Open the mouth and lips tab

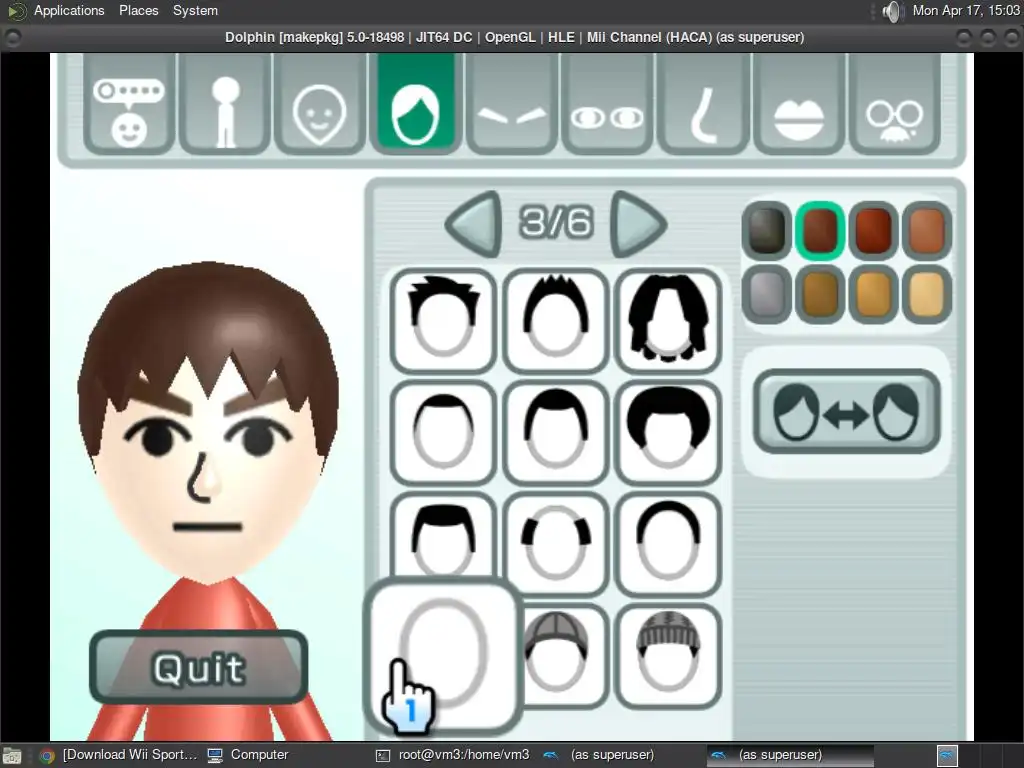coord(799,104)
